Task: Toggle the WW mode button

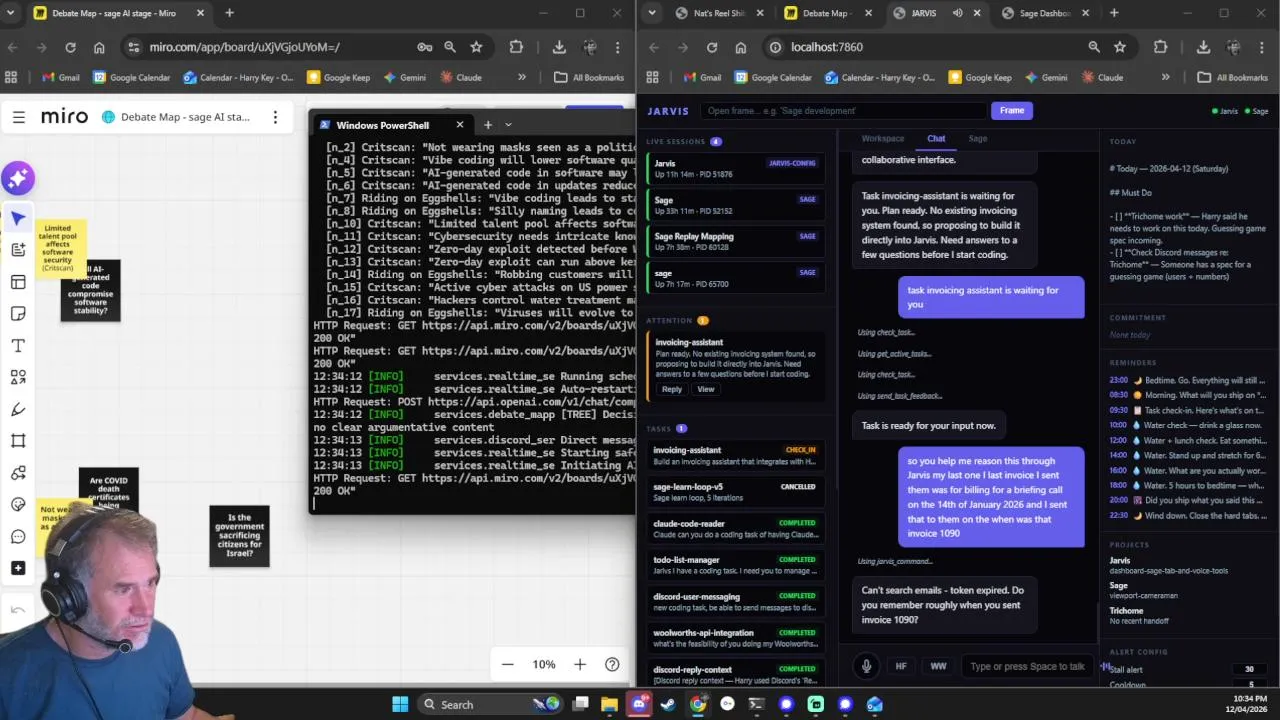Action: coord(938,666)
